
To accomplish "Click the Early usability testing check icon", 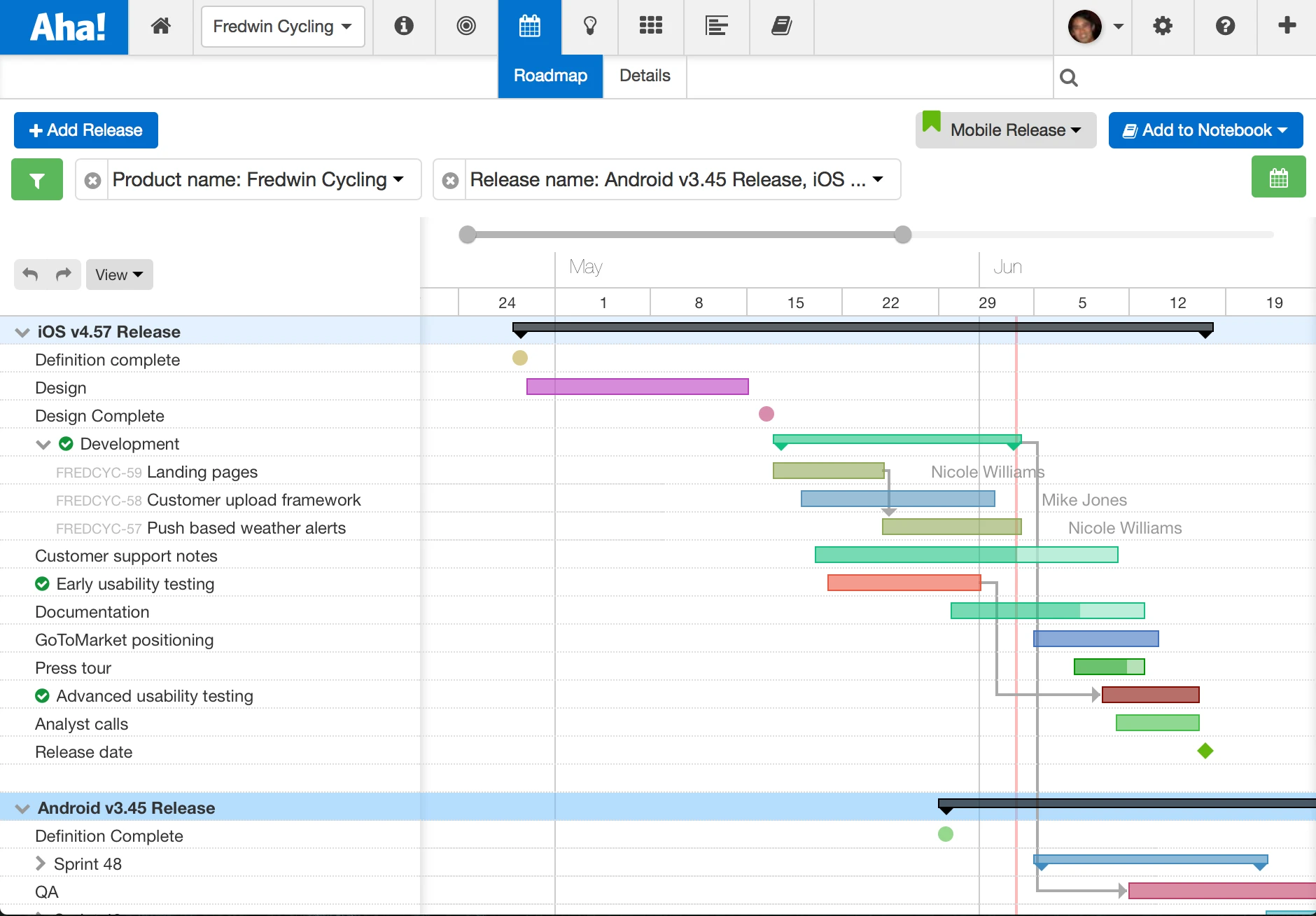I will [42, 583].
